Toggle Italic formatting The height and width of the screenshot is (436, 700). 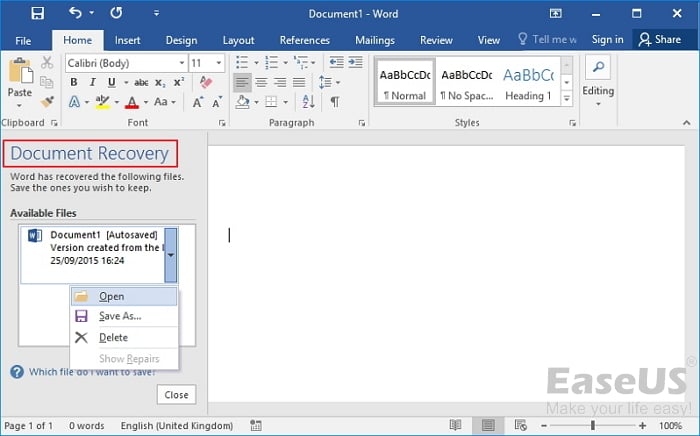[93, 82]
